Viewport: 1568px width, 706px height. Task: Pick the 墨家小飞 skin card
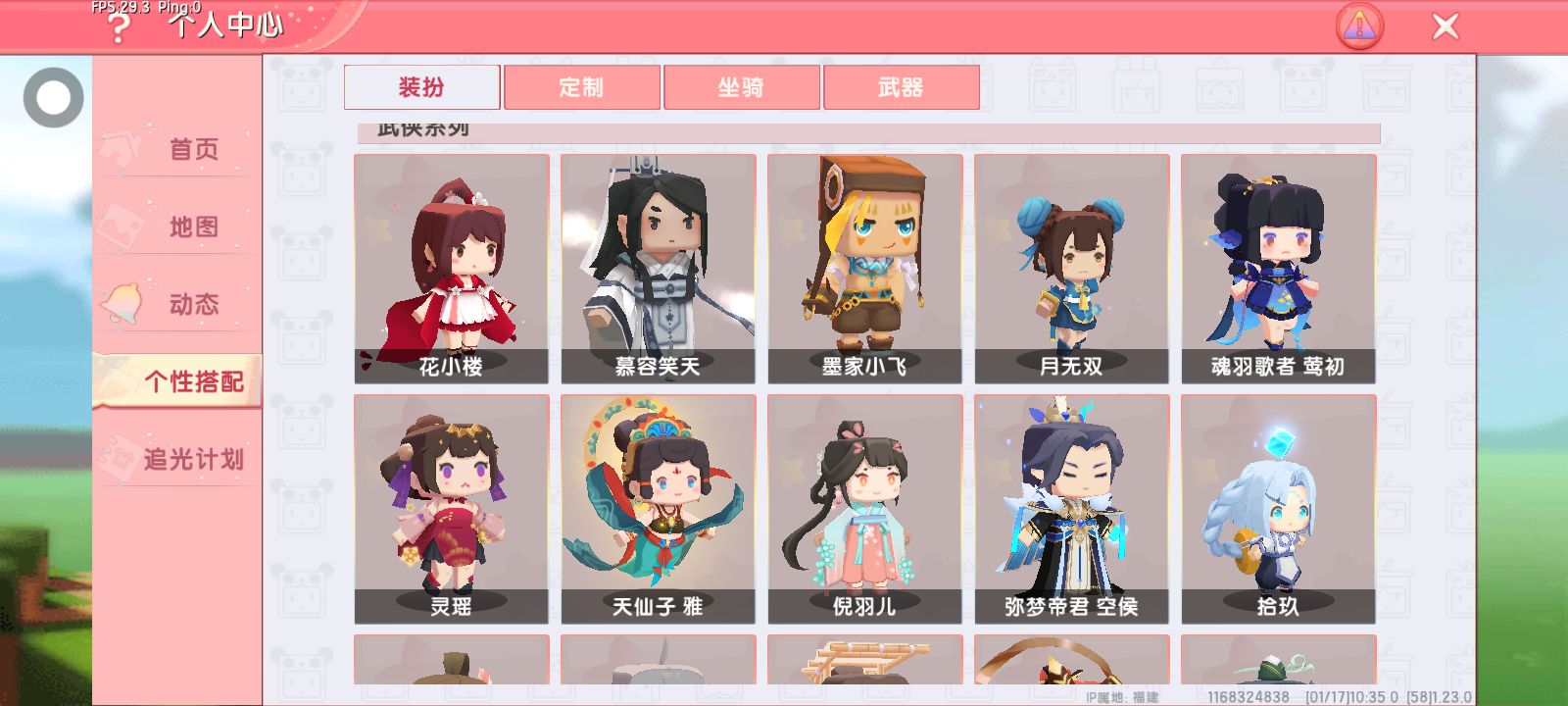(x=864, y=269)
